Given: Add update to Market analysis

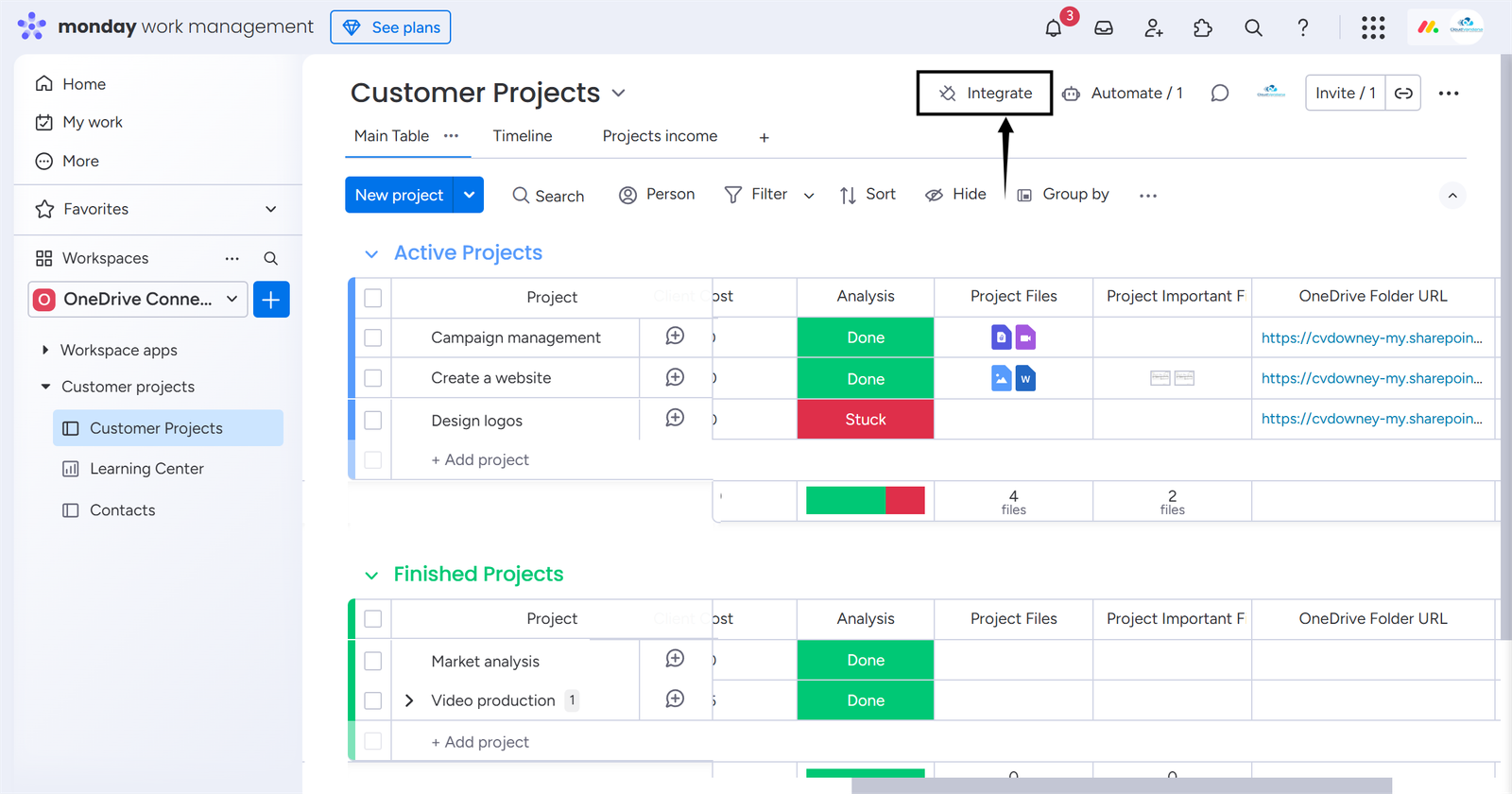Looking at the screenshot, I should (x=675, y=659).
